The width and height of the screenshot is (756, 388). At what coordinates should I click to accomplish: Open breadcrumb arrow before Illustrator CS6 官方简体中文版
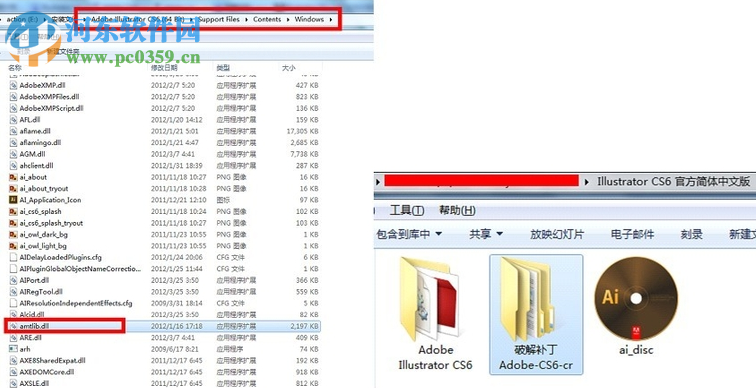click(587, 182)
